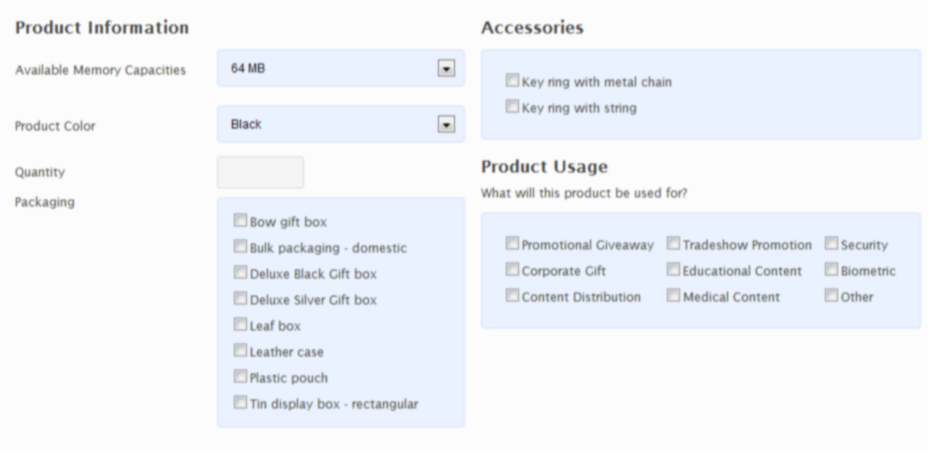The height and width of the screenshot is (452, 928).
Task: Open the Available Memory Capacities dropdown
Action: click(x=341, y=69)
